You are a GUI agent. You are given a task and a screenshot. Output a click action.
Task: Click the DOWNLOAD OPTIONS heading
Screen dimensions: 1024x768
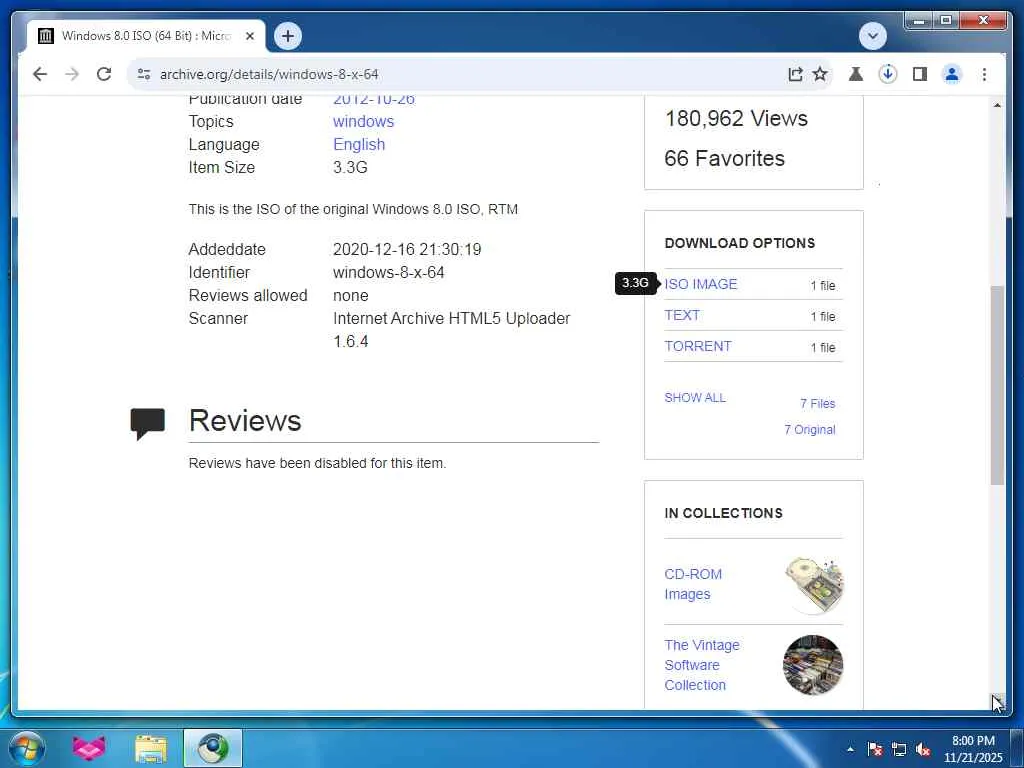click(740, 243)
